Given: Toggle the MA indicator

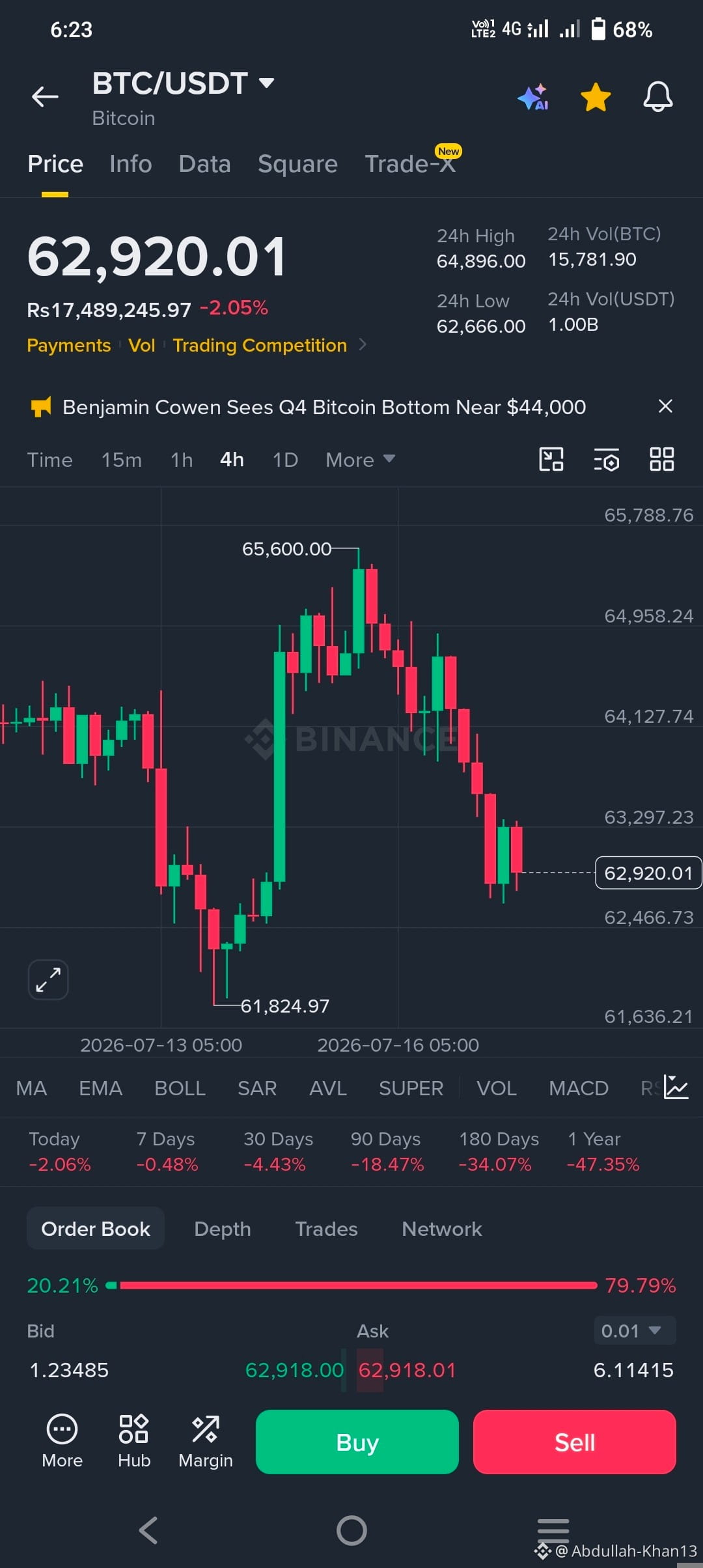Looking at the screenshot, I should 31,1088.
